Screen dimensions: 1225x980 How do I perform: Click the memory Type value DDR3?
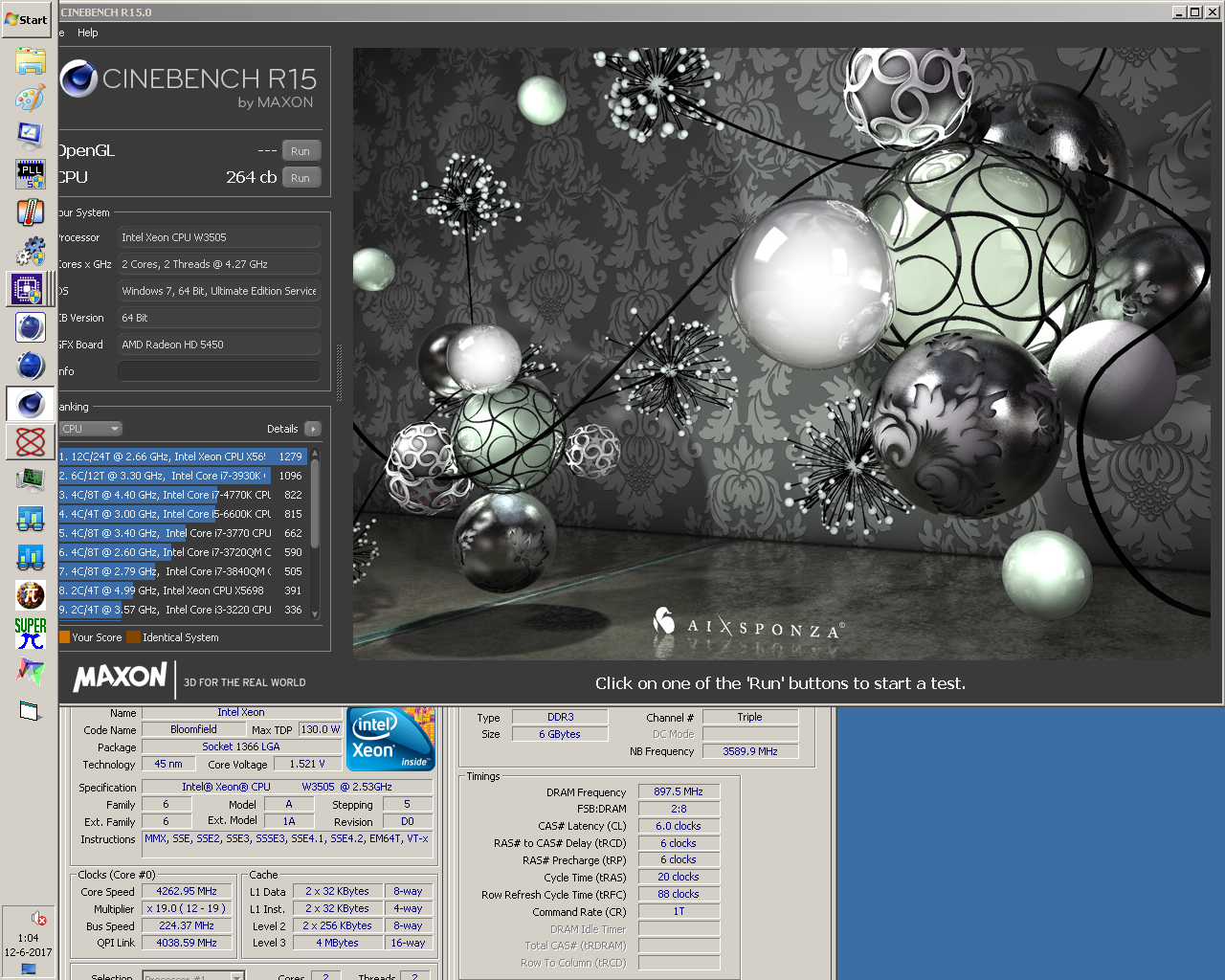tap(561, 717)
